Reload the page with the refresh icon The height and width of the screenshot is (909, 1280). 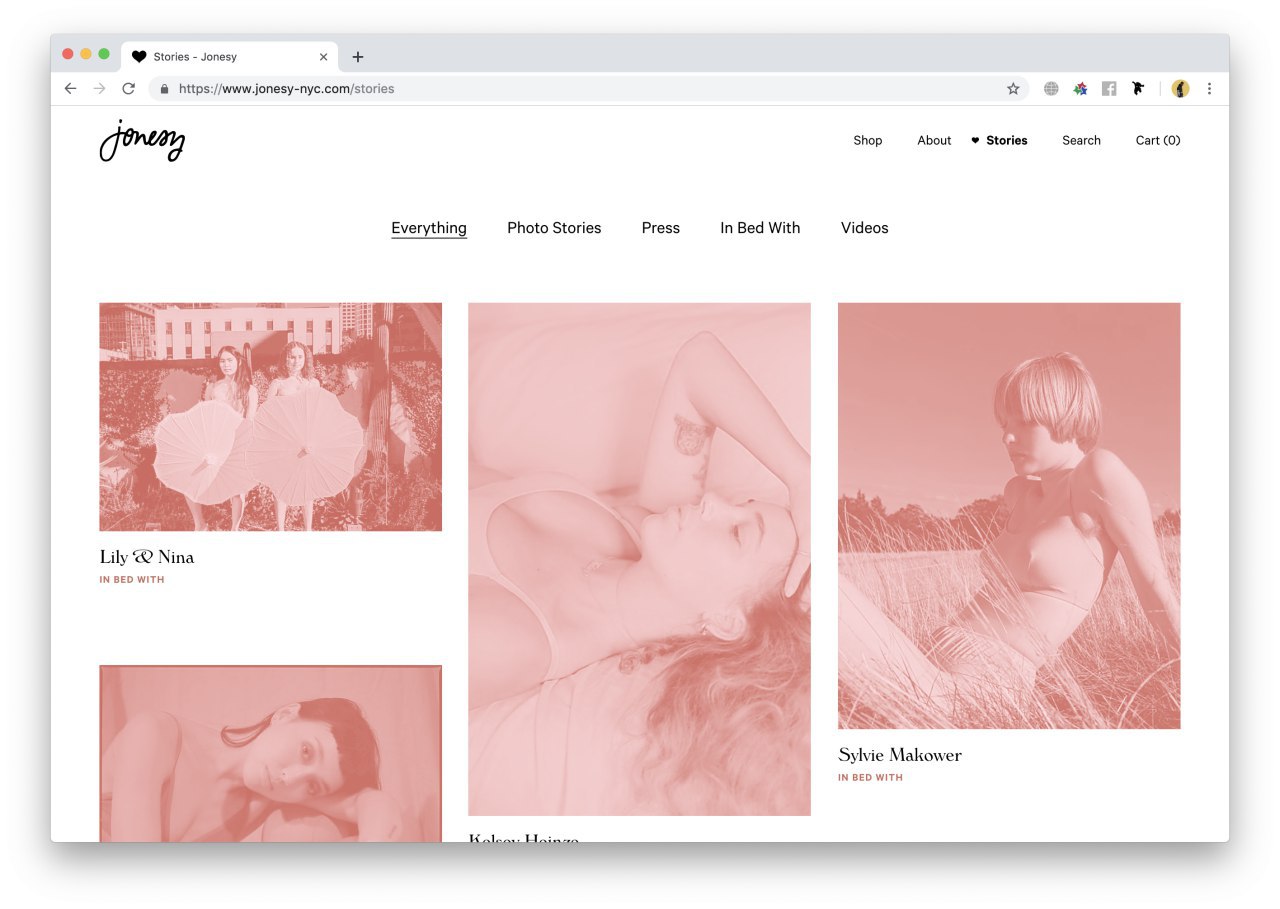click(x=128, y=88)
